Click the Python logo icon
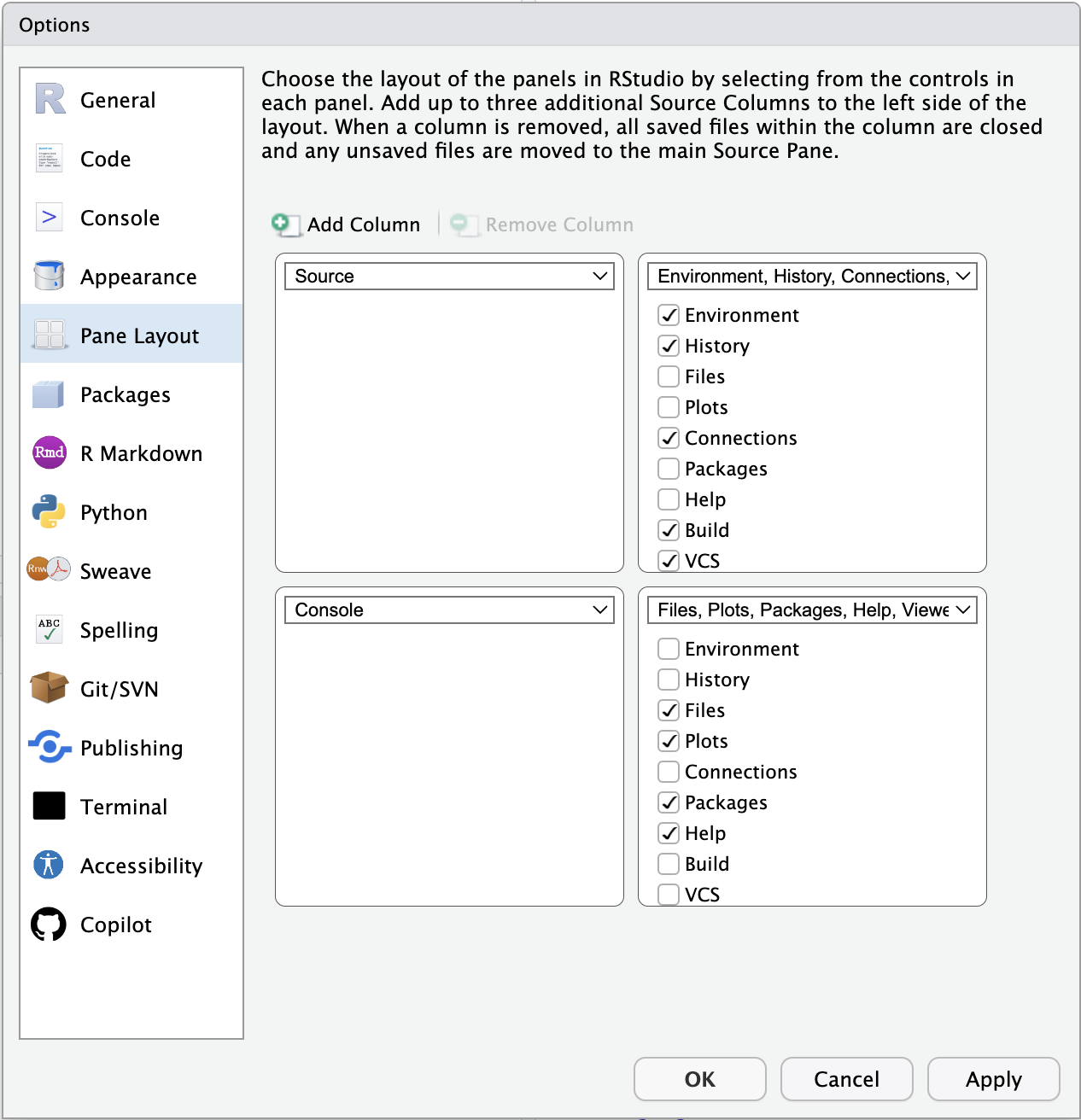 [x=49, y=511]
